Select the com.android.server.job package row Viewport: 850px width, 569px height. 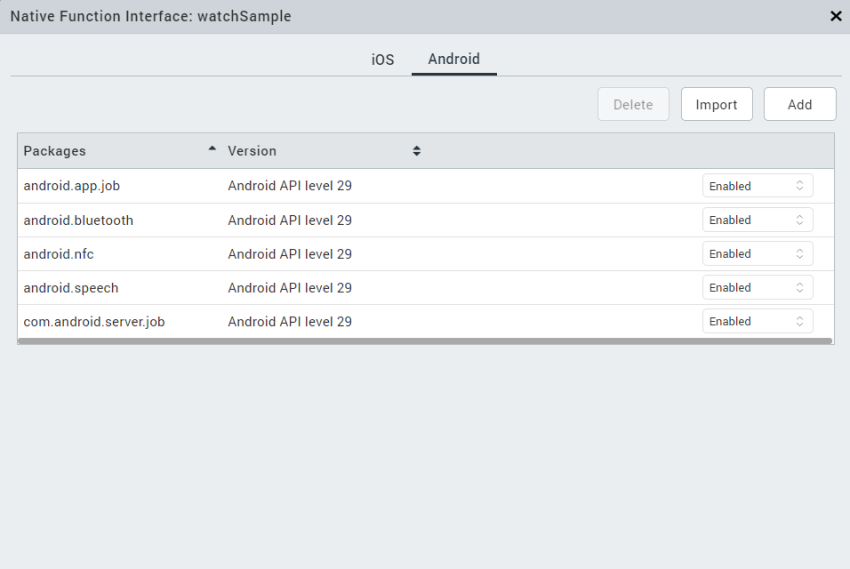click(x=94, y=322)
